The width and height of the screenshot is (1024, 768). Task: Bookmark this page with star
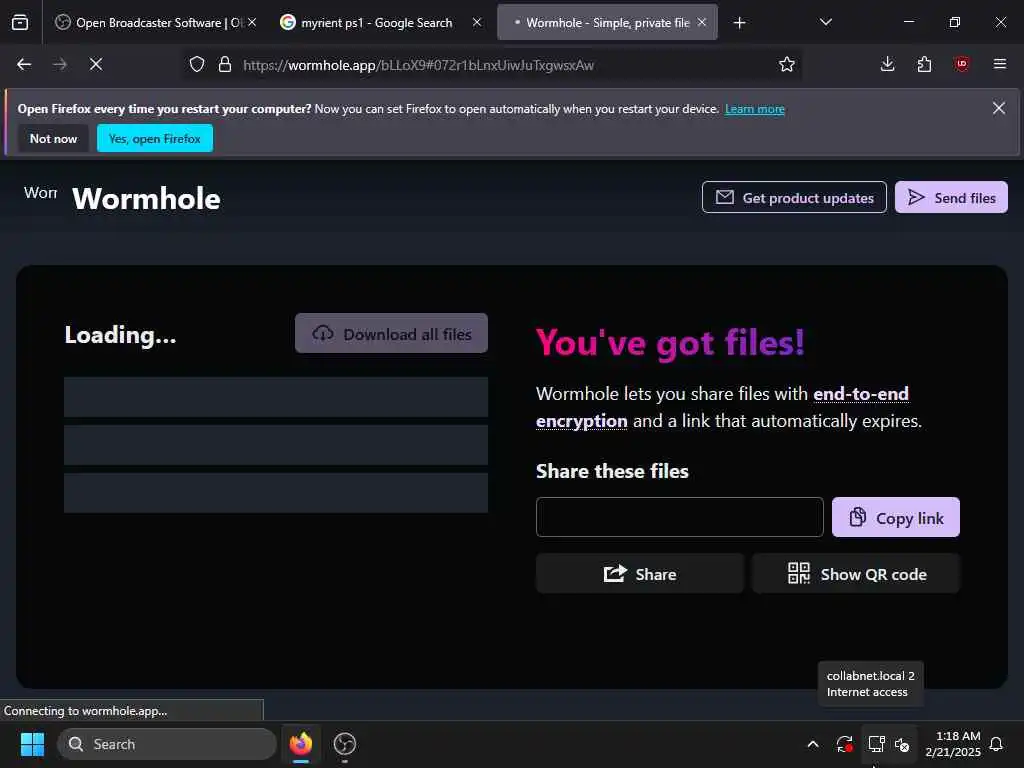pos(787,65)
